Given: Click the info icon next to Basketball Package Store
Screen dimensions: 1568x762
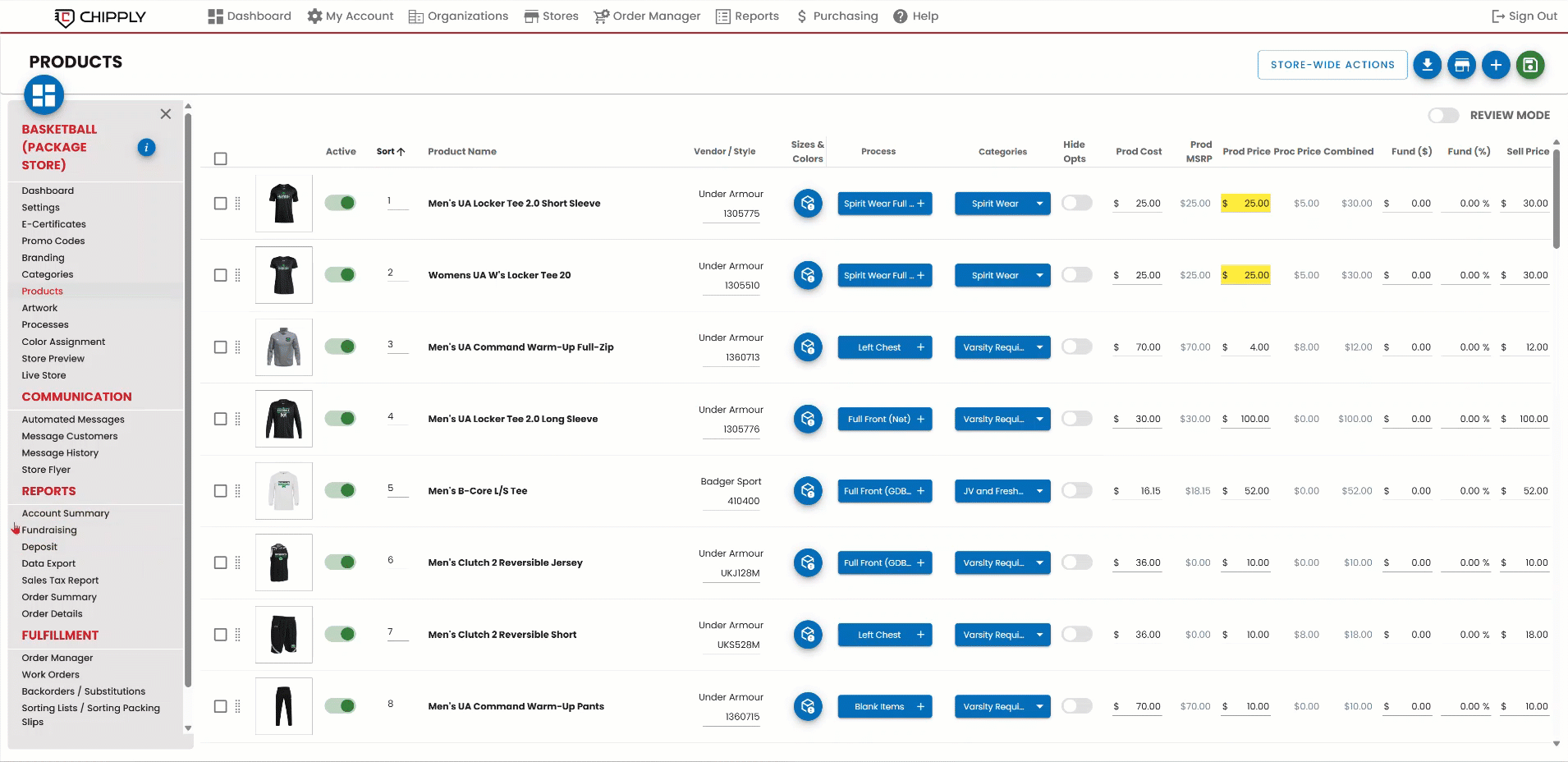Looking at the screenshot, I should pos(146,148).
